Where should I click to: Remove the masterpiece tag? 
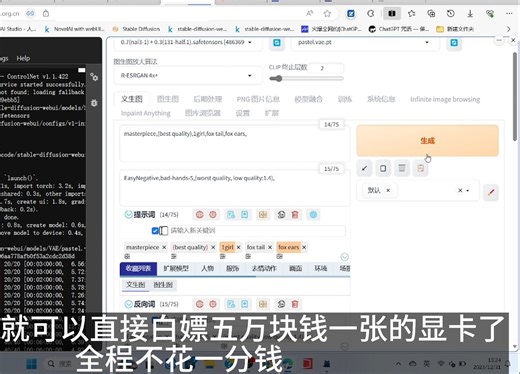click(164, 247)
